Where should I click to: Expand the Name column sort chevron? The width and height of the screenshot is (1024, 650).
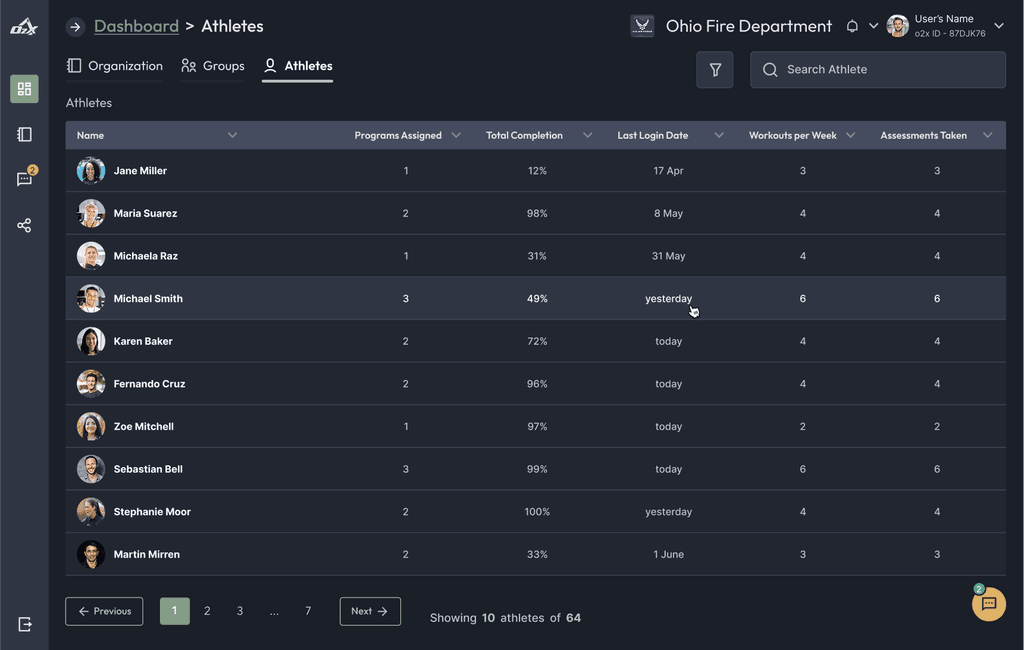click(232, 135)
